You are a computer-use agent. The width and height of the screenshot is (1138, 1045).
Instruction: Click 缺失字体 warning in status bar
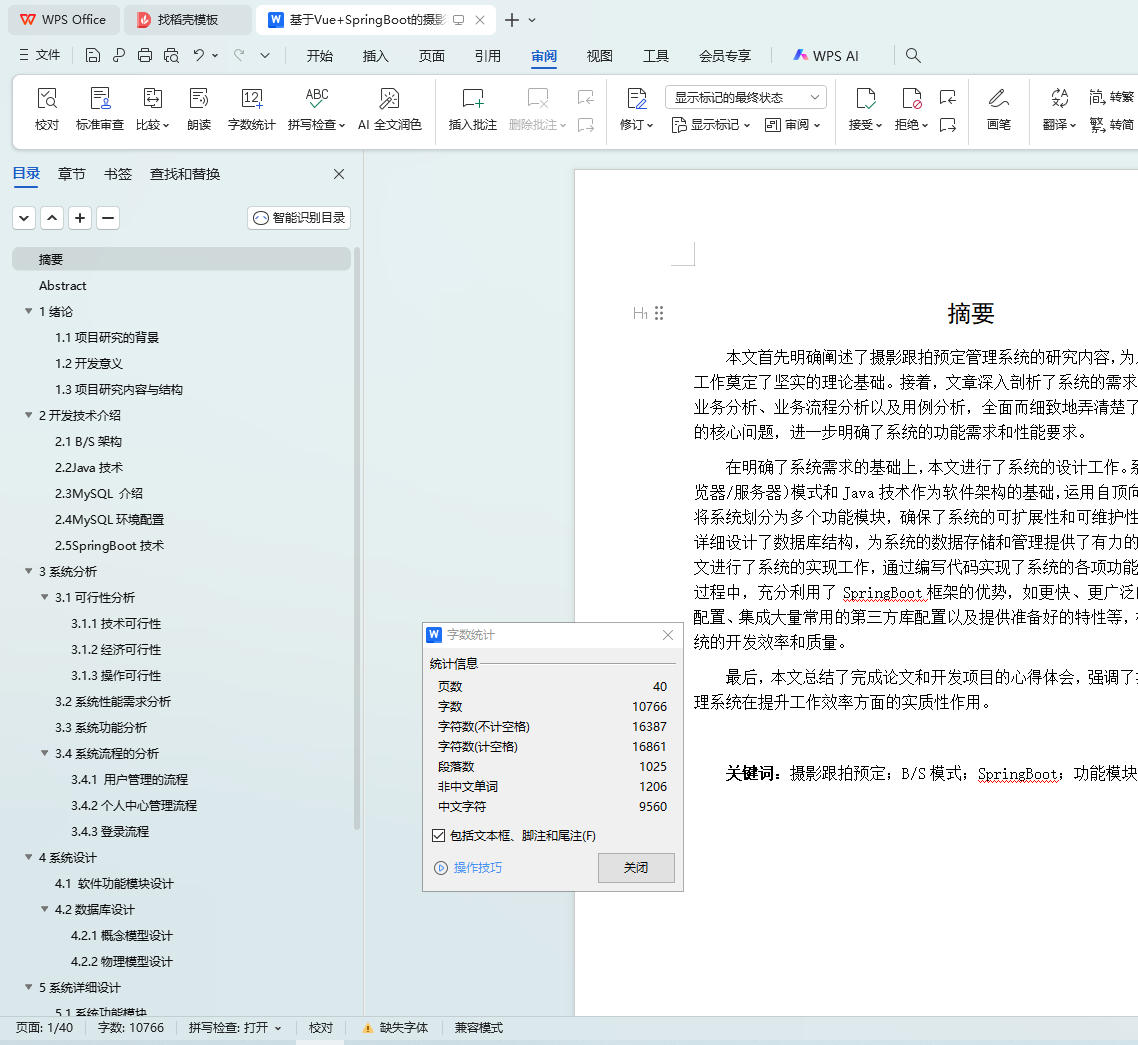point(396,1028)
